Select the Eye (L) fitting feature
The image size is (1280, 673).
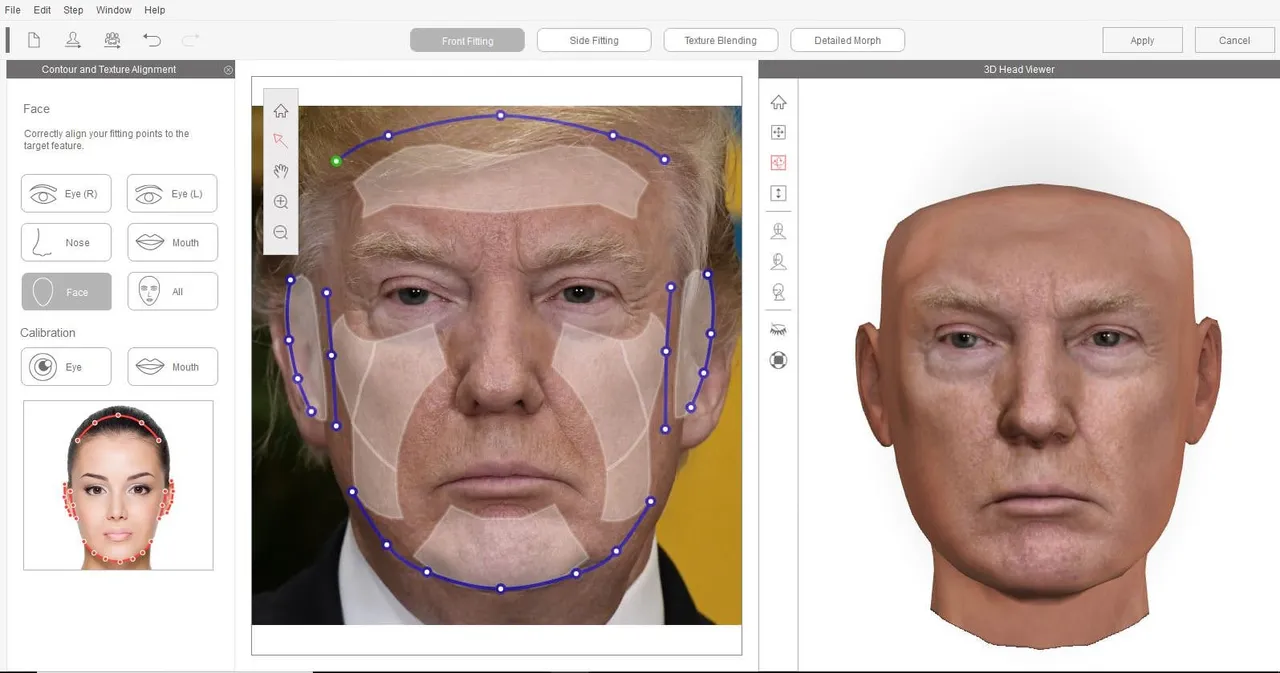point(172,193)
